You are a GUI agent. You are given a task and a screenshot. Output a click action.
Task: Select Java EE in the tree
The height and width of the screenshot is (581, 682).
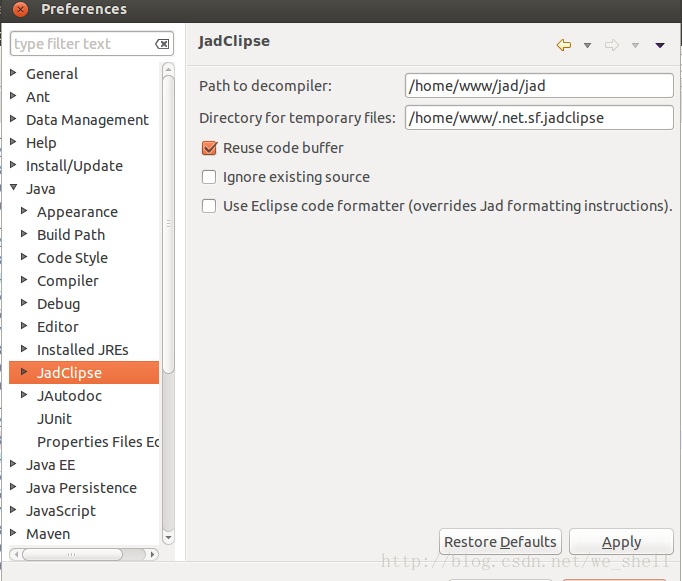click(x=50, y=465)
